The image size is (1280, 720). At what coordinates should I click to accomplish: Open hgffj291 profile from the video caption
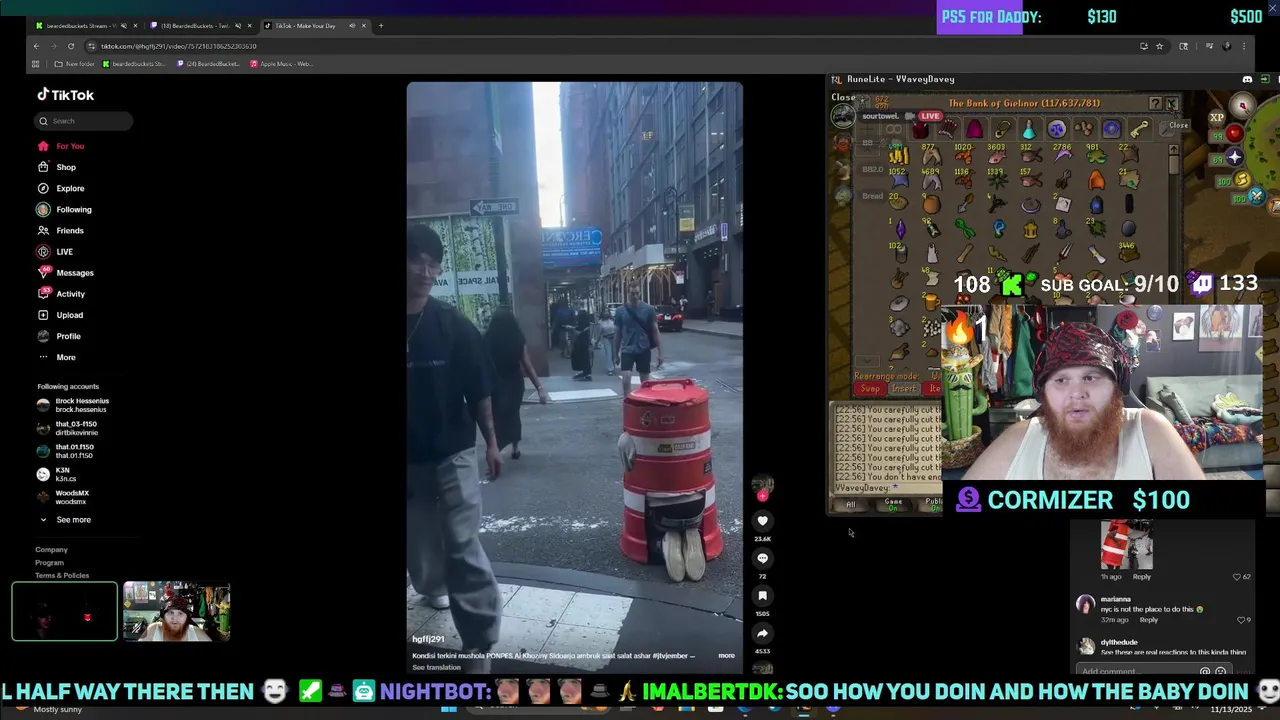(428, 639)
